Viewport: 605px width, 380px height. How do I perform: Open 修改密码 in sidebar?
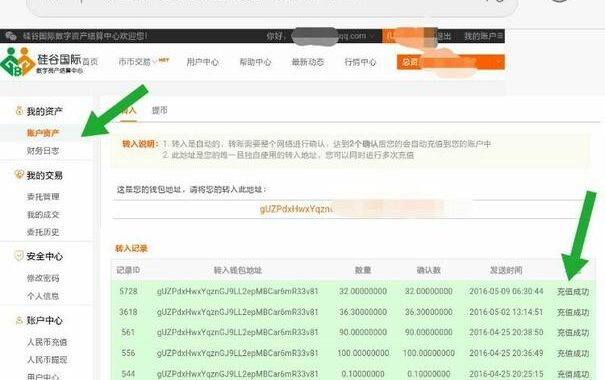[43, 278]
